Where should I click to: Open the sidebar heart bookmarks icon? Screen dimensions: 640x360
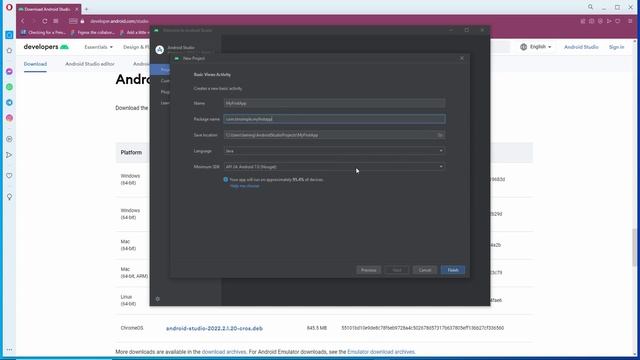tap(9, 176)
